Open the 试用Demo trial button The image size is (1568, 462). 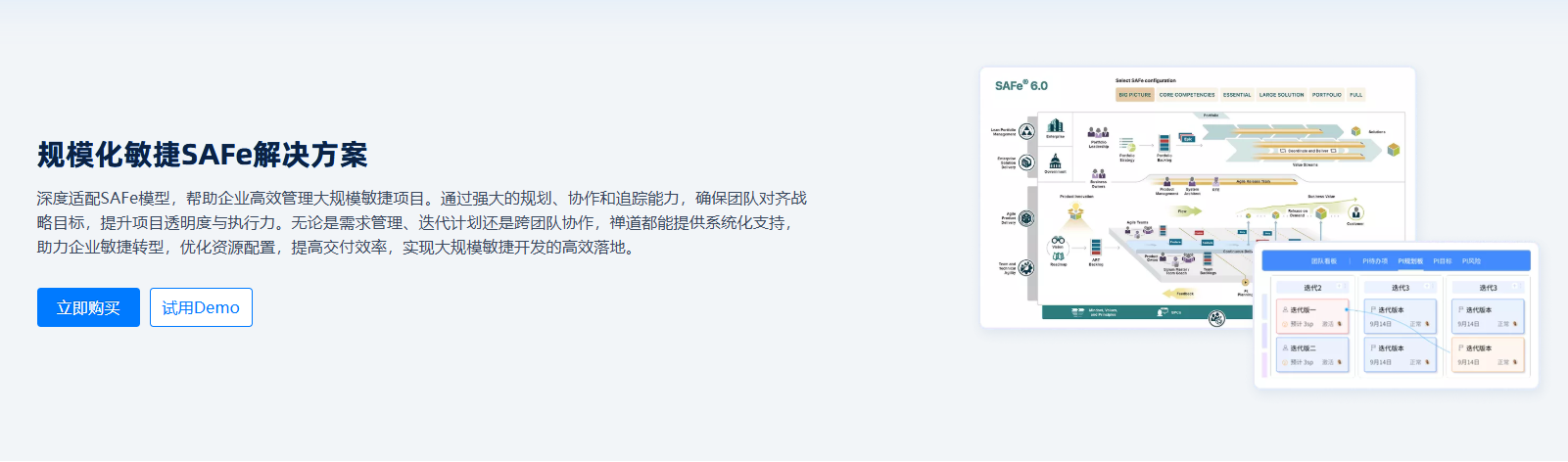pyautogui.click(x=201, y=307)
